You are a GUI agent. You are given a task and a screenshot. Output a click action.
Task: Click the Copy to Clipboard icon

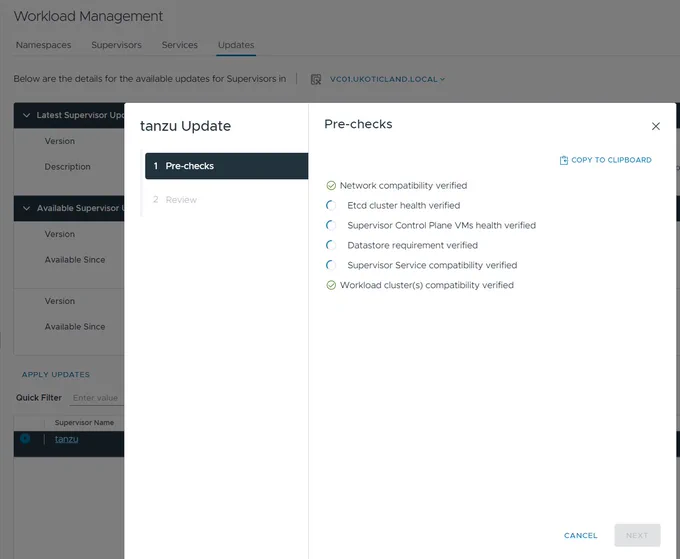coord(563,160)
